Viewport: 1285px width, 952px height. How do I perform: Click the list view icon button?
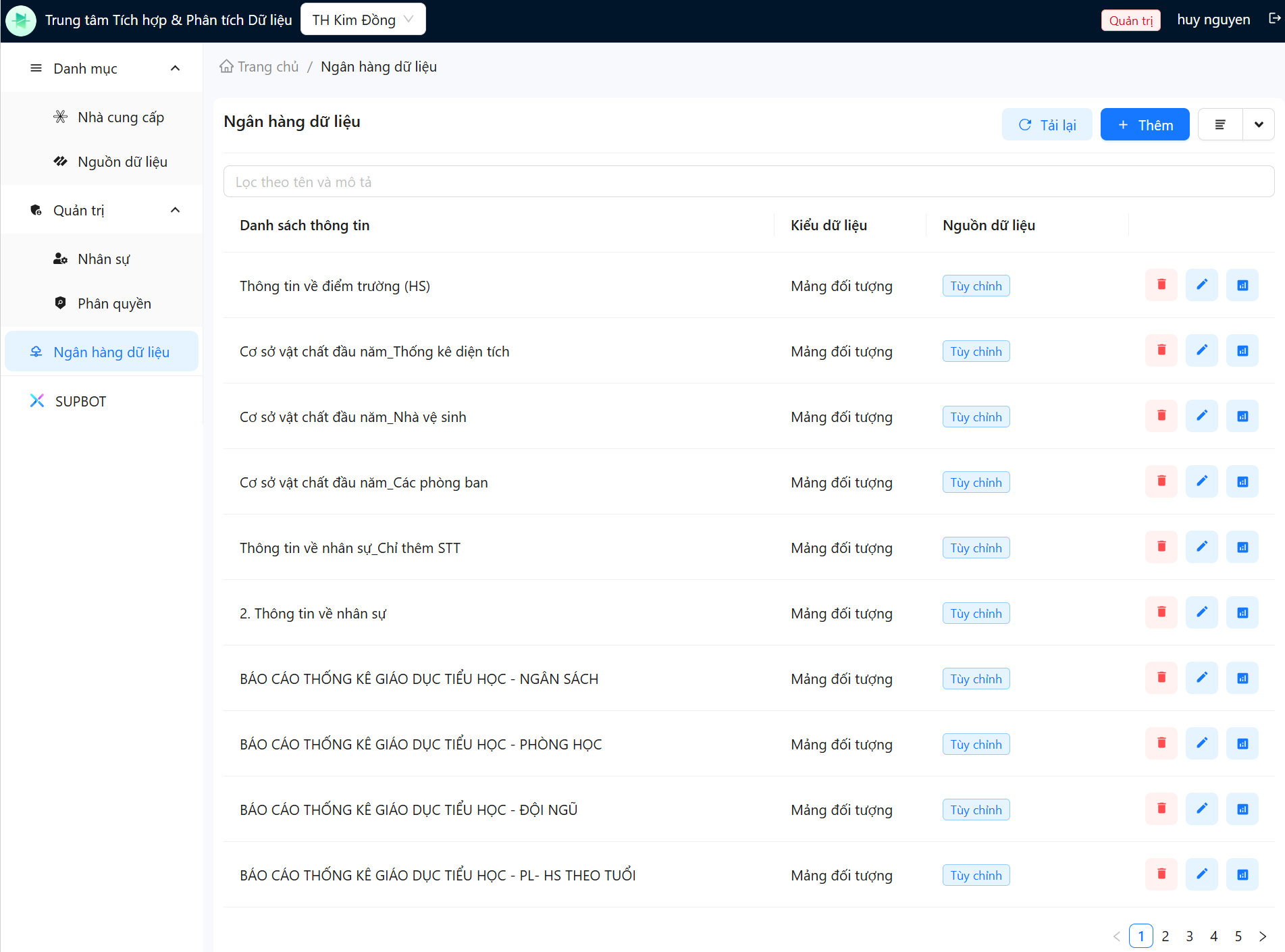tap(1220, 125)
